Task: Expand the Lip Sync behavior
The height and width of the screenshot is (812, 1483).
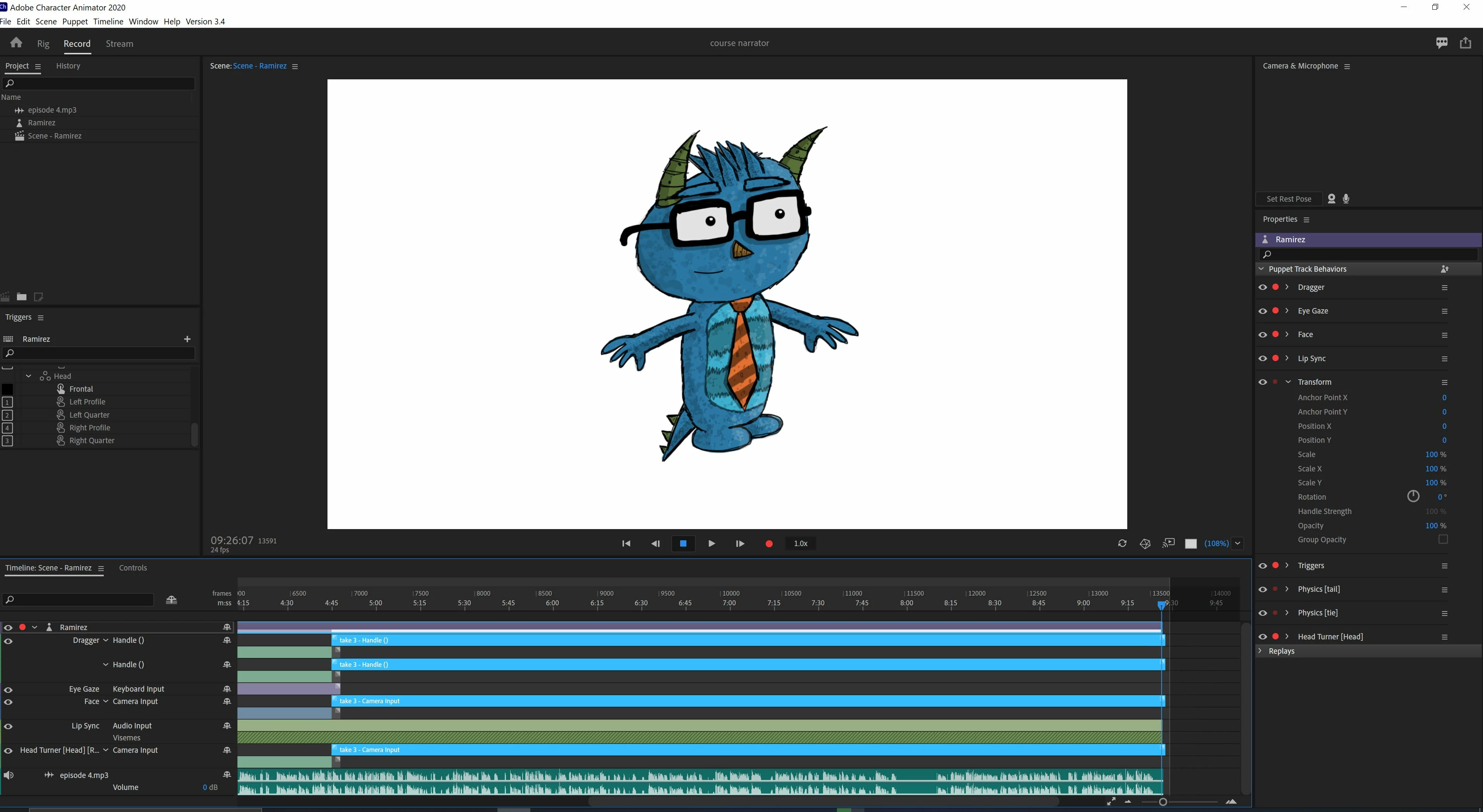Action: tap(1287, 358)
